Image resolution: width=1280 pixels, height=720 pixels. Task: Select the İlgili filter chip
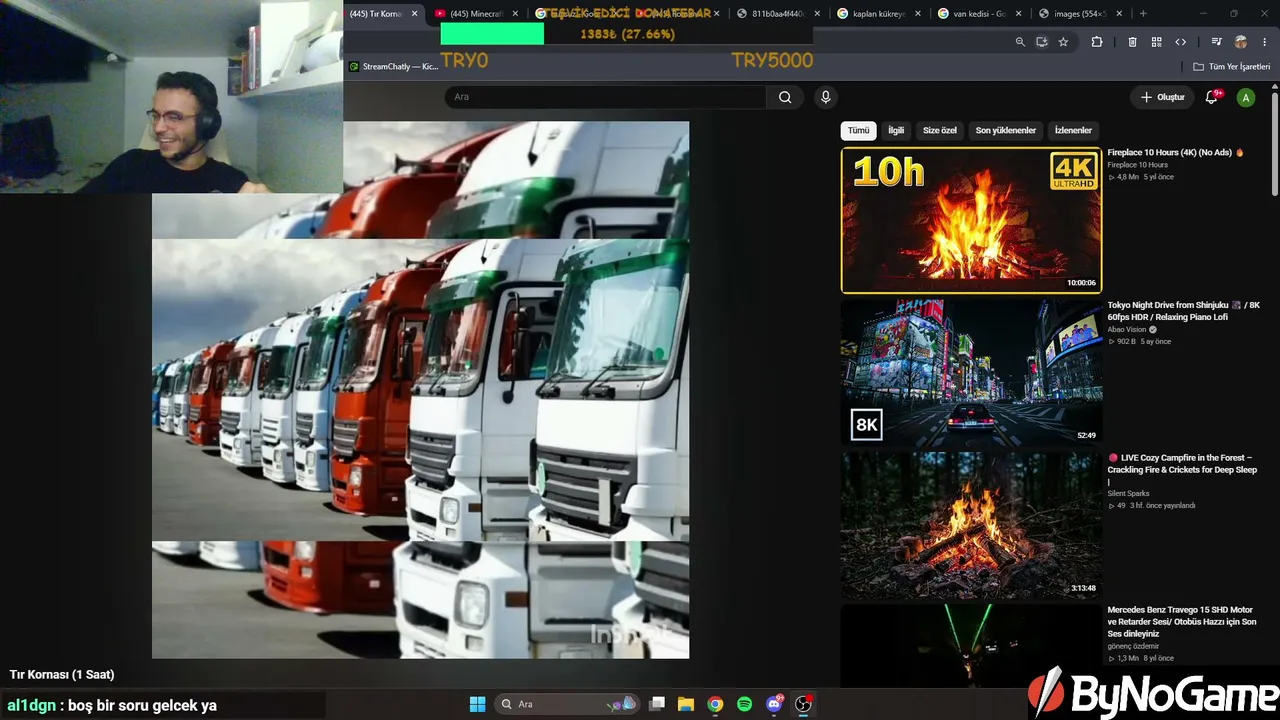896,130
